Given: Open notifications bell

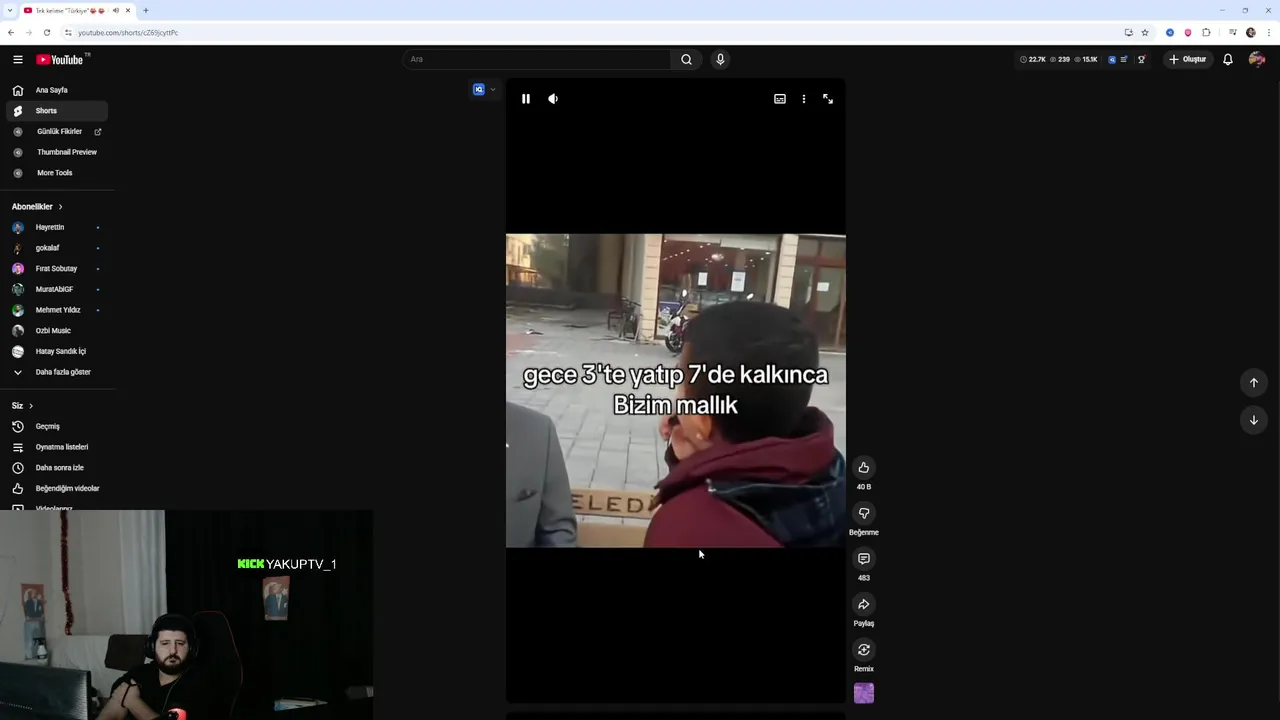Looking at the screenshot, I should pos(1228,59).
